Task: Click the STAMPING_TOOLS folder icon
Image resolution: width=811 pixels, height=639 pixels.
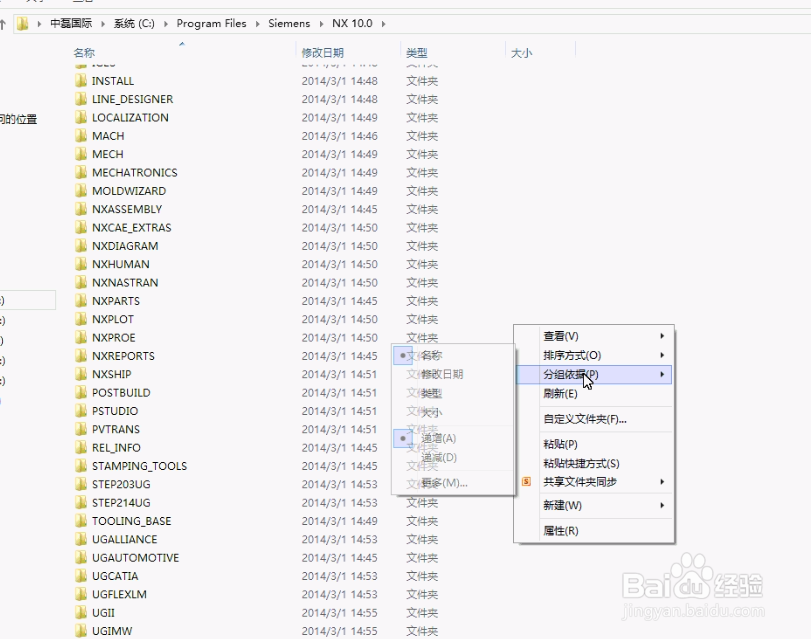Action: [x=81, y=466]
